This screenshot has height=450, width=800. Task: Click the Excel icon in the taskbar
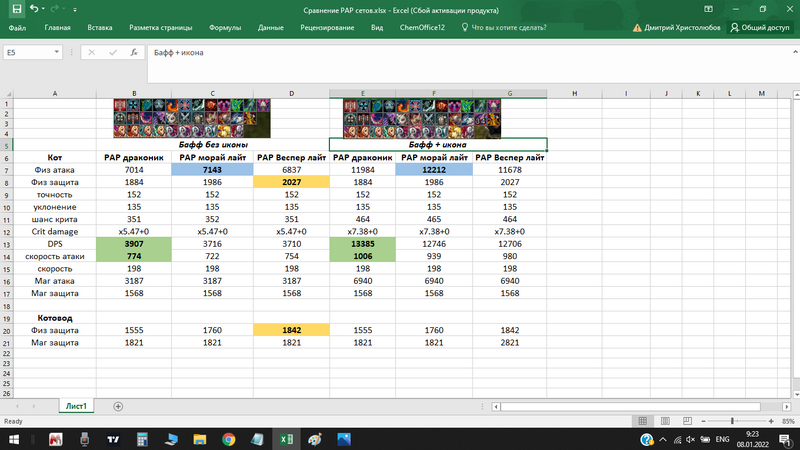pos(285,439)
